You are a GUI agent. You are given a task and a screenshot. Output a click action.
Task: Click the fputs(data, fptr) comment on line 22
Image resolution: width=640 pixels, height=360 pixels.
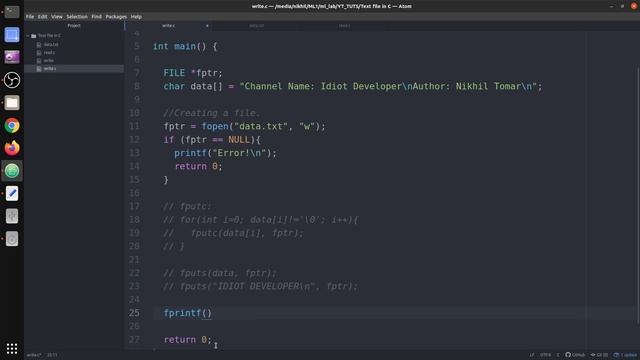(220, 273)
